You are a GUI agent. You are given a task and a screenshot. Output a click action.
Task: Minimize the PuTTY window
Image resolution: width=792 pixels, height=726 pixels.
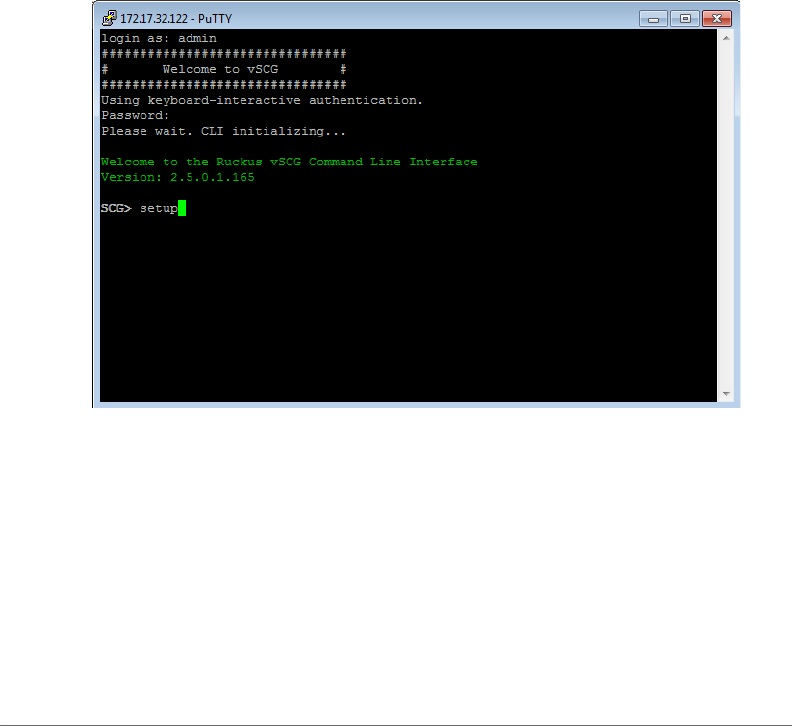653,19
